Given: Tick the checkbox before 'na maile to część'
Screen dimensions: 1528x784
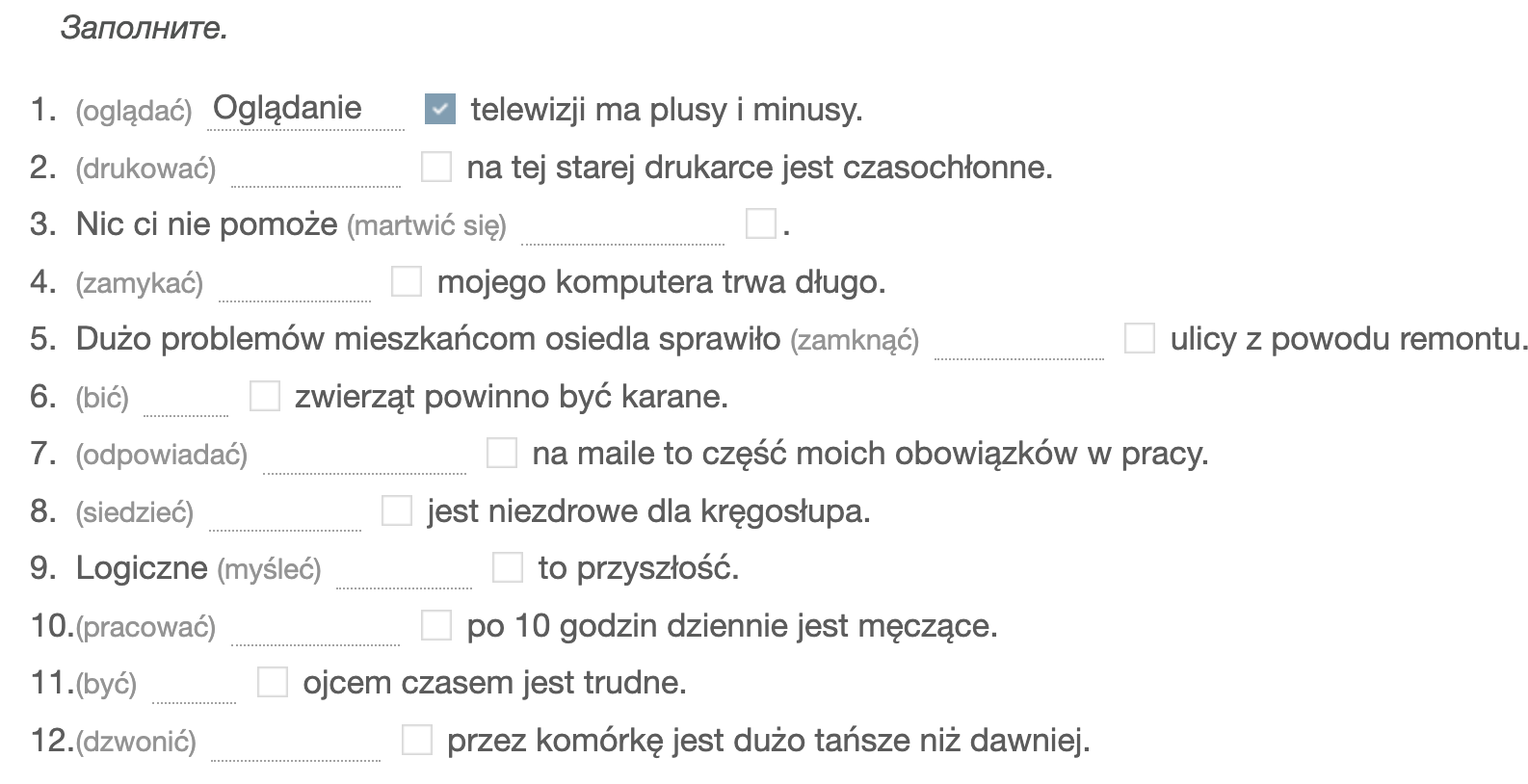Looking at the screenshot, I should pos(502,453).
